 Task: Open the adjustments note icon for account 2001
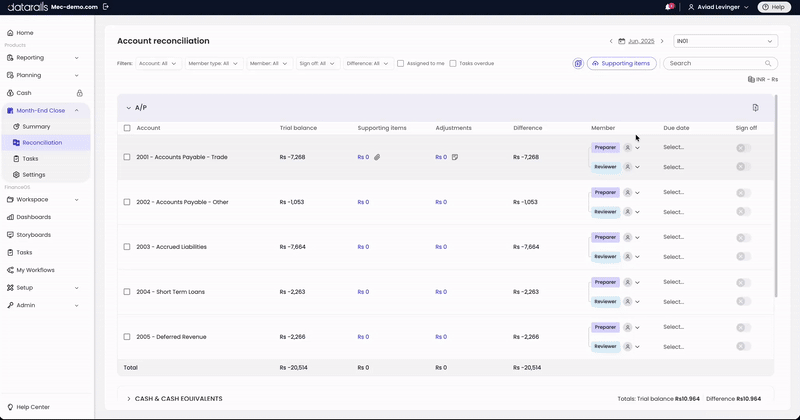pyautogui.click(x=455, y=157)
